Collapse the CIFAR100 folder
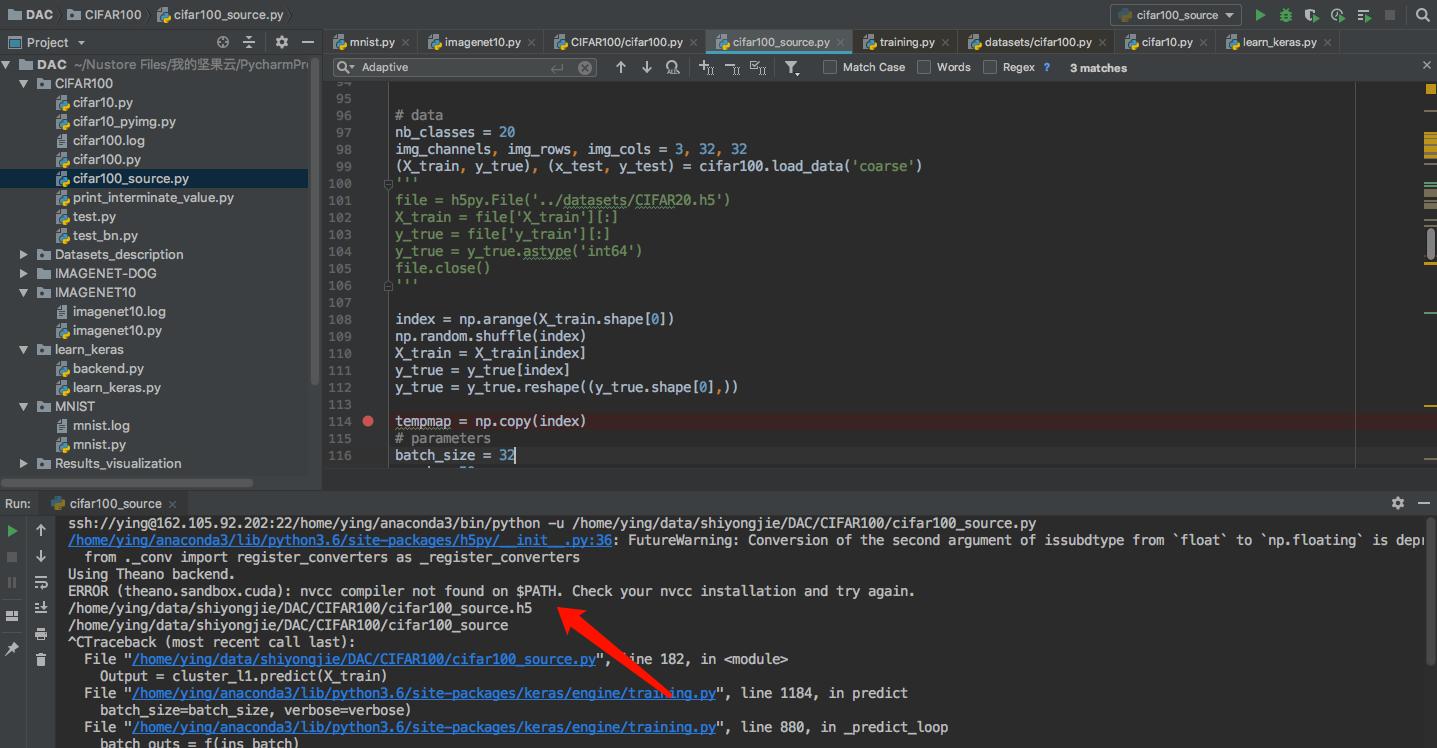This screenshot has height=748, width=1437. tap(24, 83)
